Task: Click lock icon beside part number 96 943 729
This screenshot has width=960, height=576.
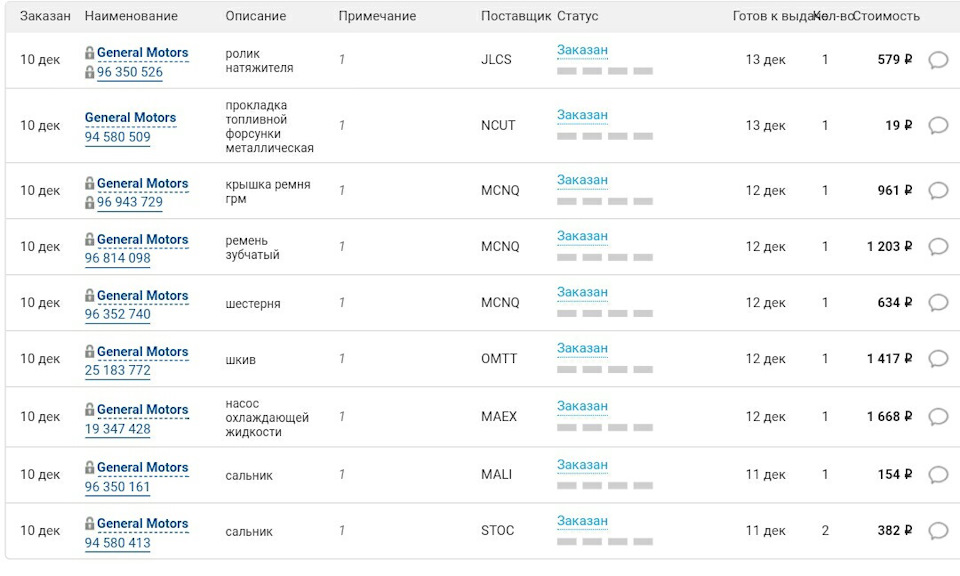Action: click(90, 202)
